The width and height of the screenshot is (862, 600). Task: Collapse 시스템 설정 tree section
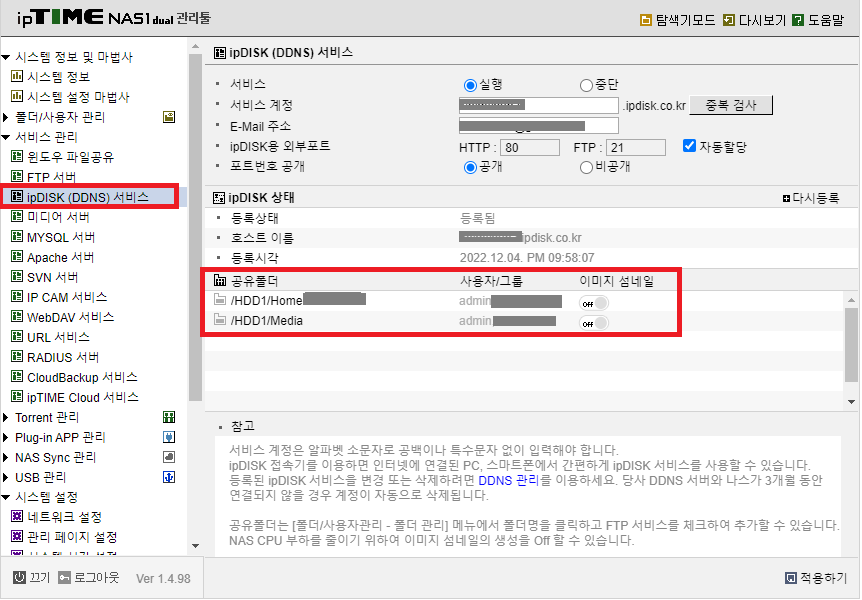click(6, 497)
